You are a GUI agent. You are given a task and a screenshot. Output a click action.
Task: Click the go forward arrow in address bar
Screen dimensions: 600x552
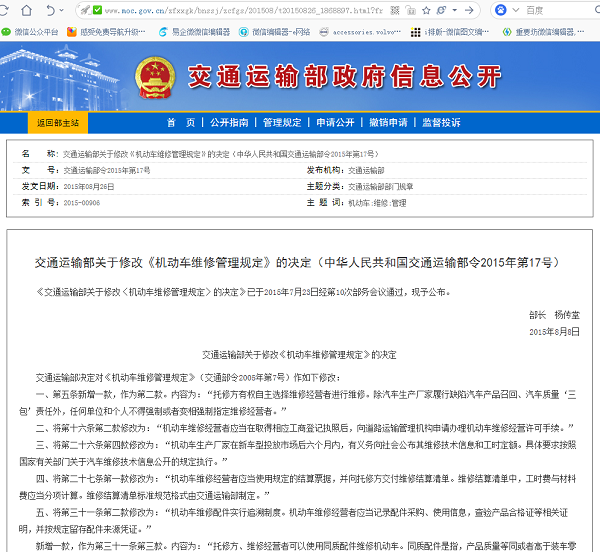(469, 10)
